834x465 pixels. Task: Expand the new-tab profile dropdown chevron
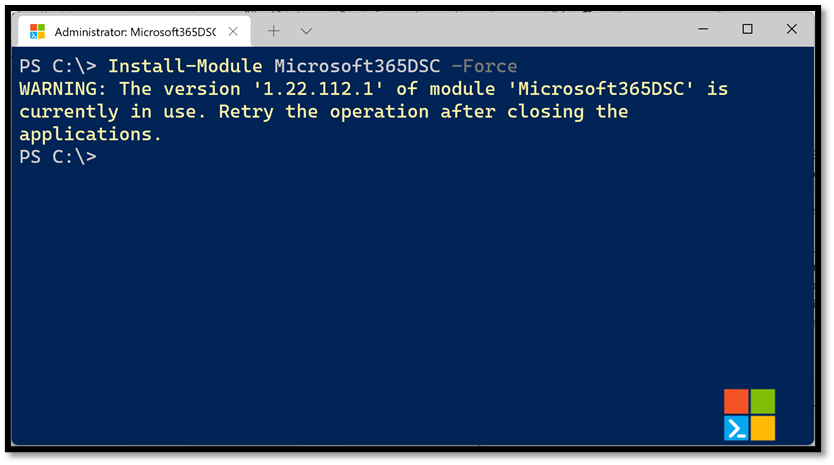306,31
